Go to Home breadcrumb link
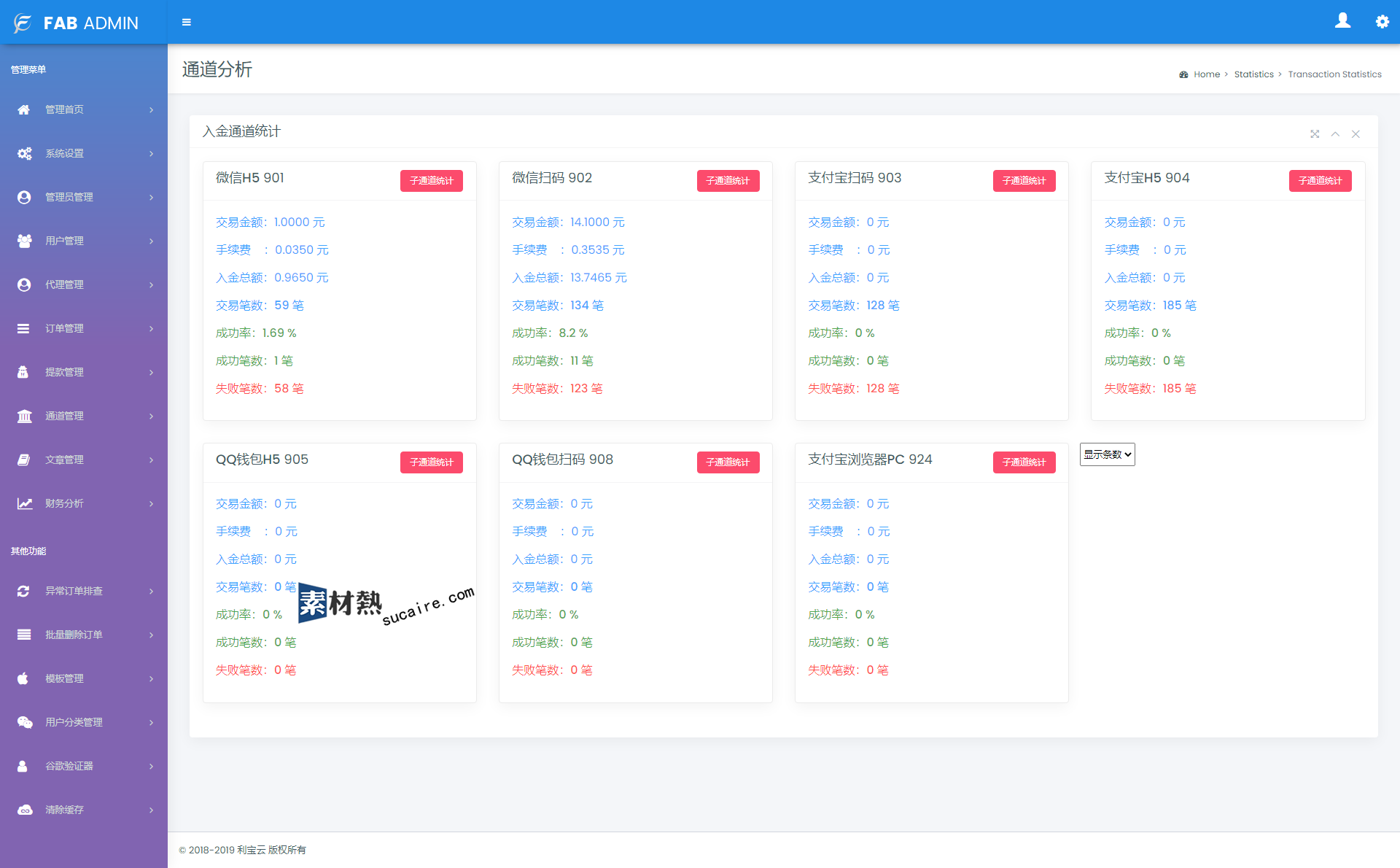This screenshot has height=868, width=1400. click(1207, 74)
